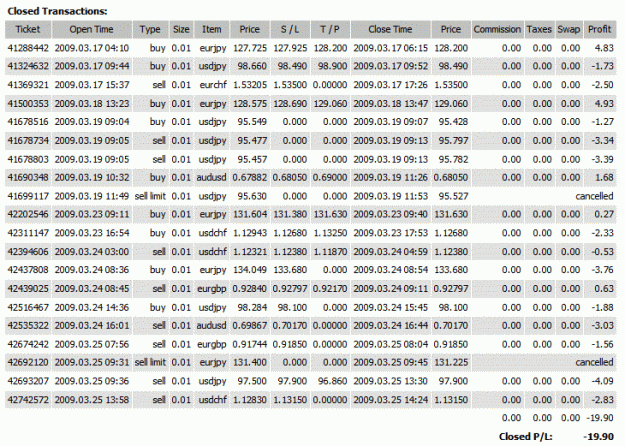Image resolution: width=625 pixels, height=446 pixels.
Task: Click open price 0.91744
Action: point(250,344)
